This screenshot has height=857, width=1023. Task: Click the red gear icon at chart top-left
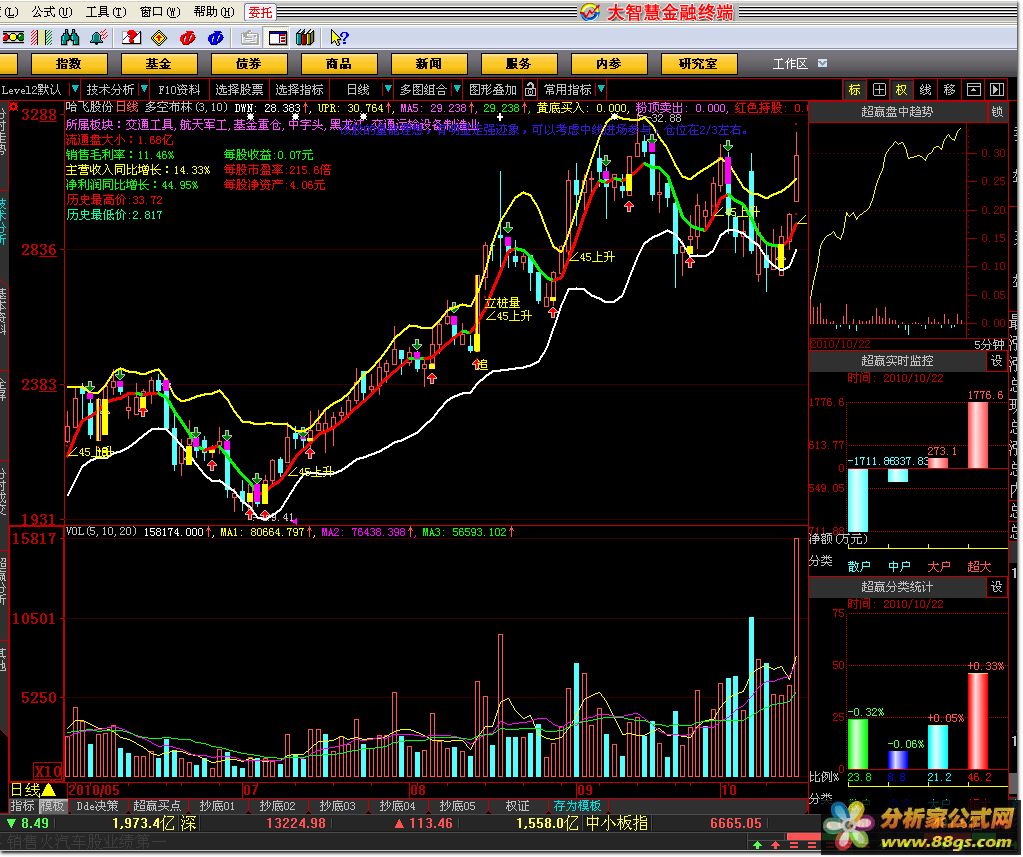coord(12,107)
